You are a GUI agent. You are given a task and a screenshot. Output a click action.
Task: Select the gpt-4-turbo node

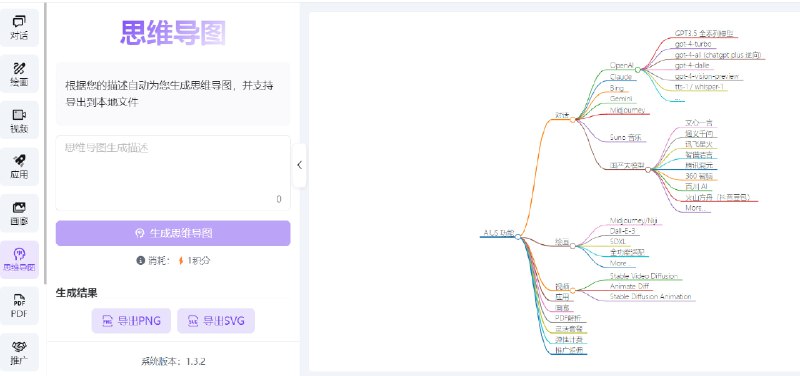tap(692, 44)
